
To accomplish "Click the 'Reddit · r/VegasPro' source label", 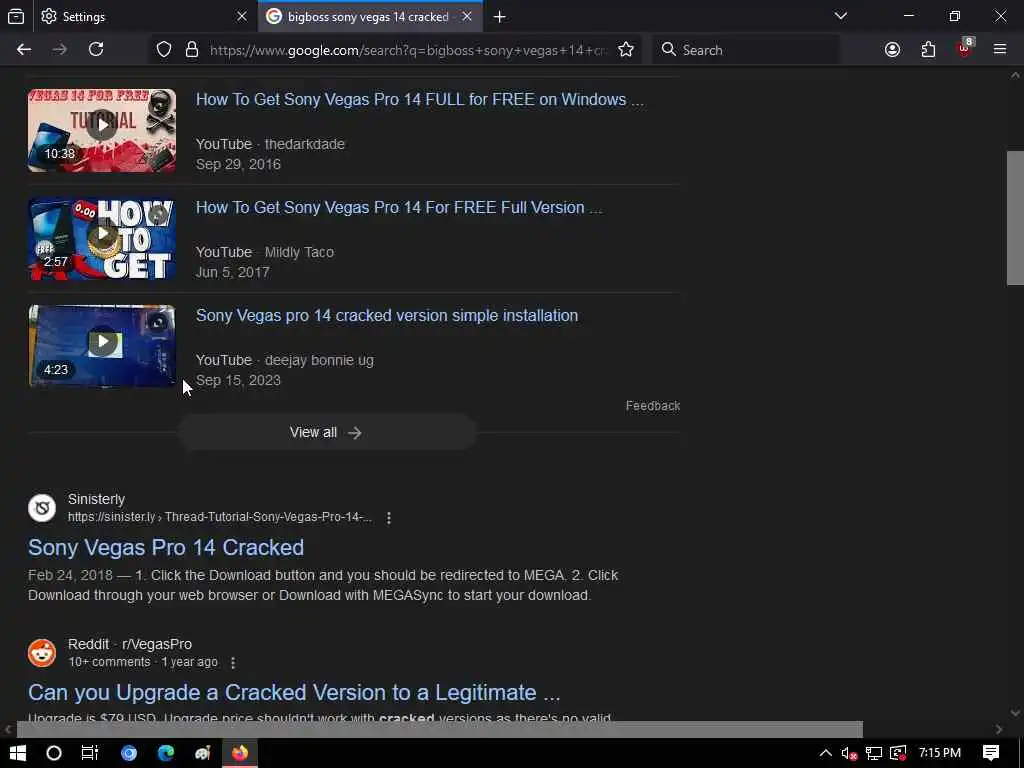I will 130,644.
